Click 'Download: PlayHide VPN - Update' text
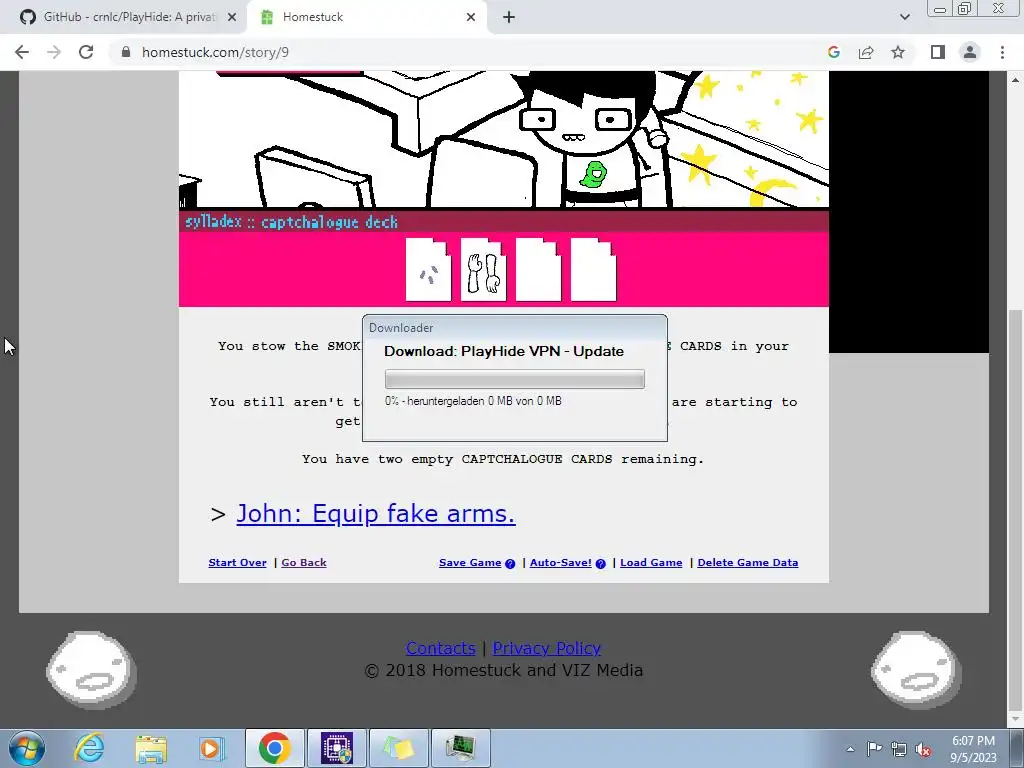Viewport: 1024px width, 768px height. [x=504, y=351]
